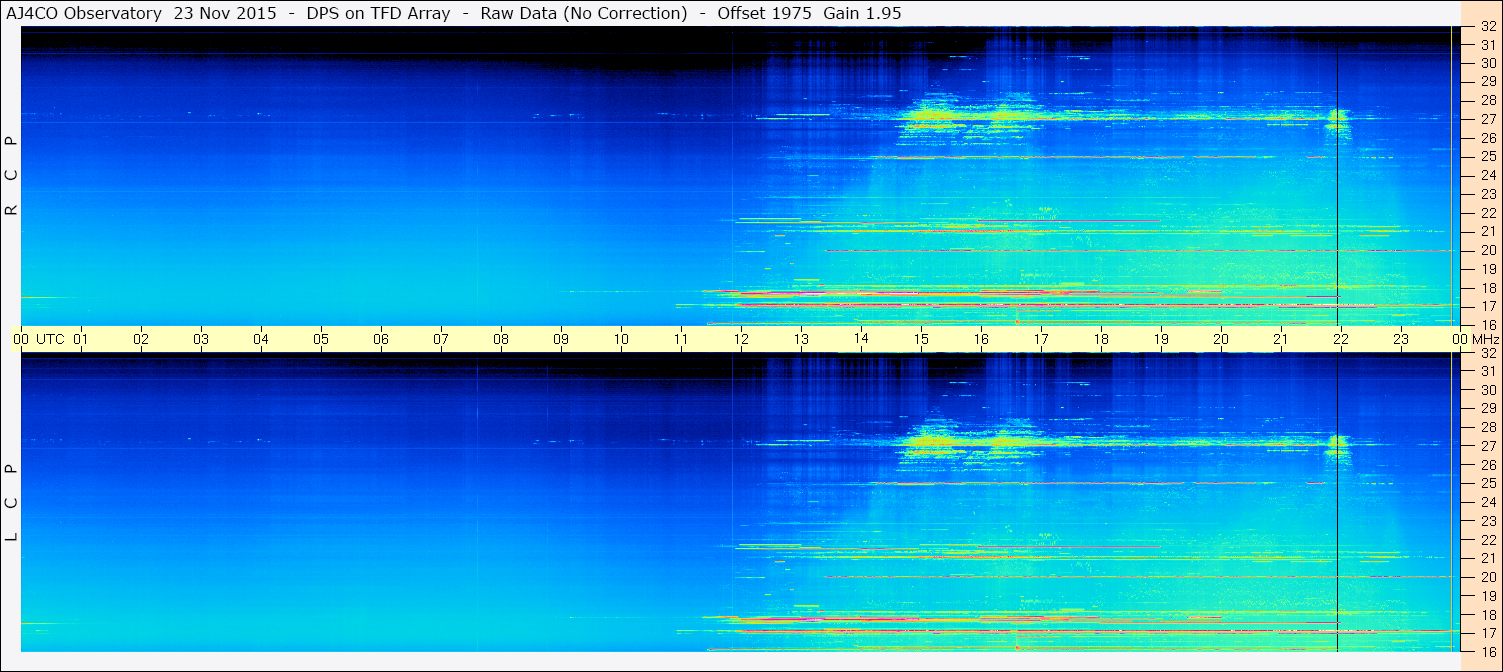
Task: Click the 18 MHz label in LCP panel
Action: [x=1487, y=615]
